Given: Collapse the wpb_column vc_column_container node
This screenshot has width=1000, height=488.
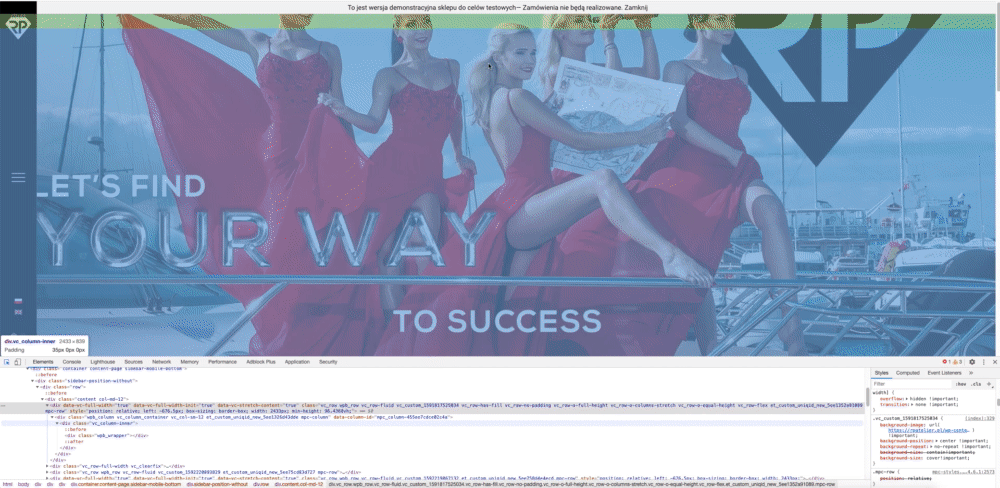Looking at the screenshot, I should coord(52,417).
